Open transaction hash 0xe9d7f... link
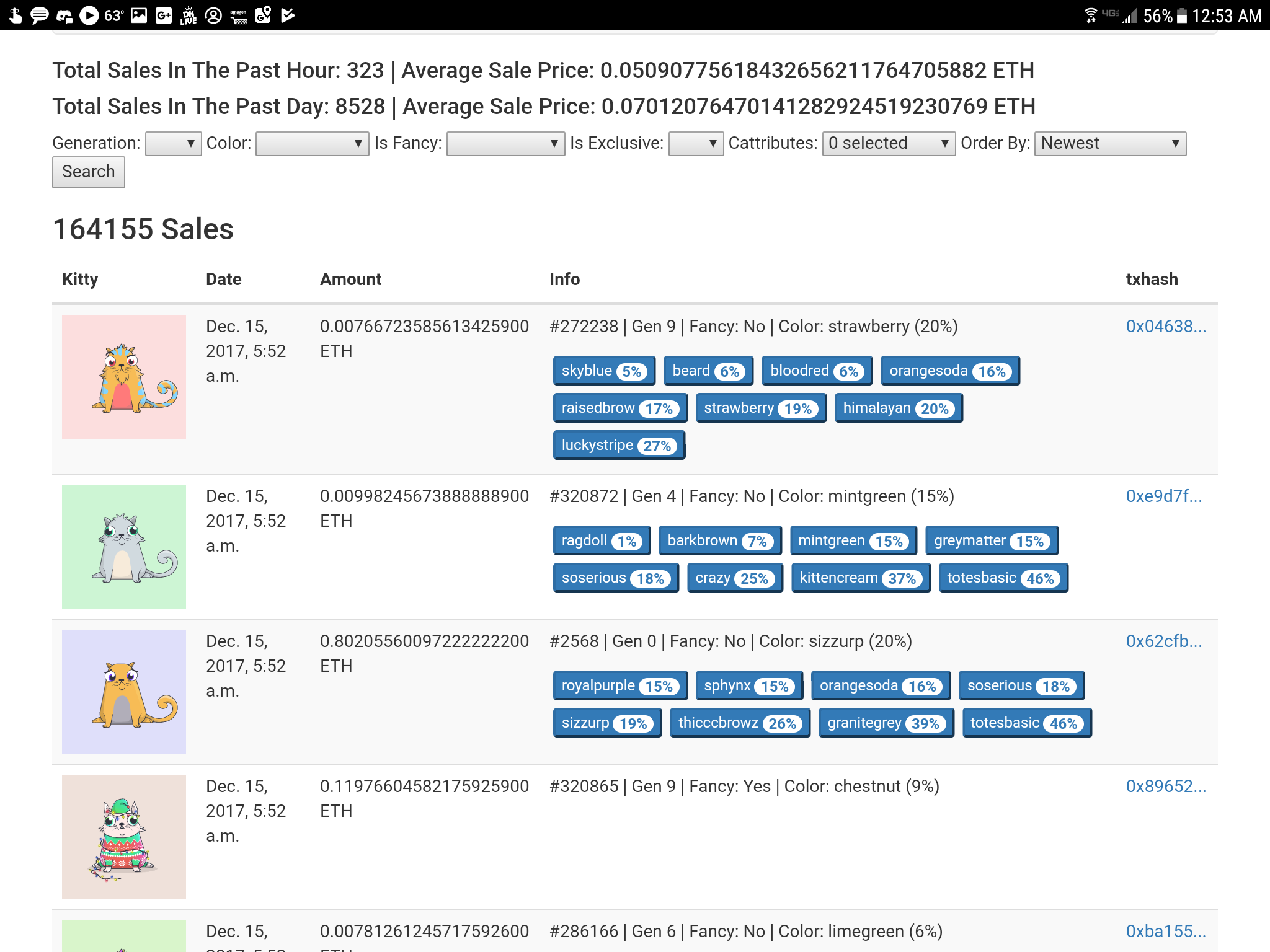1270x952 pixels. pyautogui.click(x=1164, y=496)
